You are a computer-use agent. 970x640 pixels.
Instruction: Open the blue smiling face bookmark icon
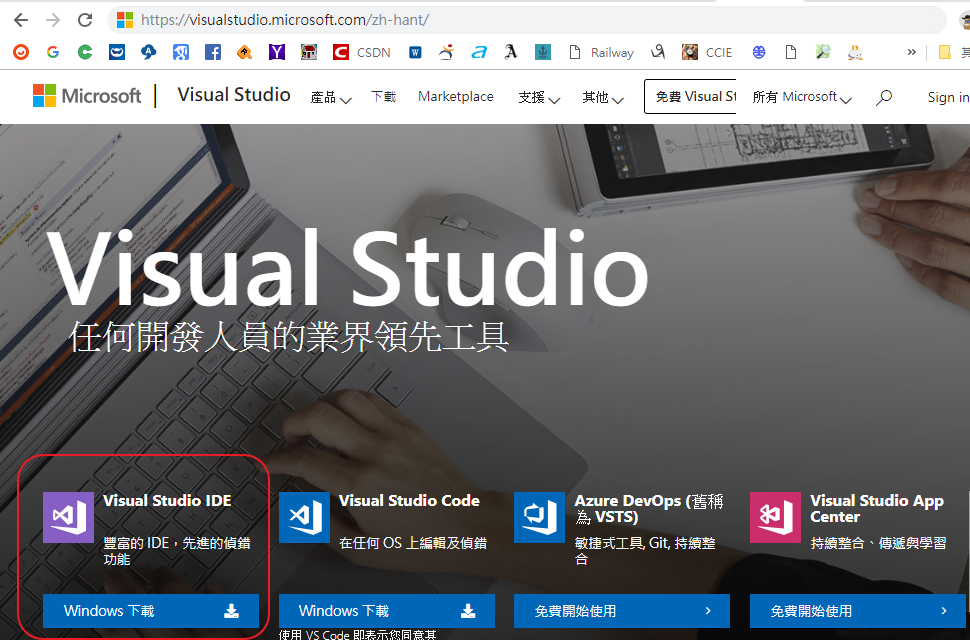(117, 53)
